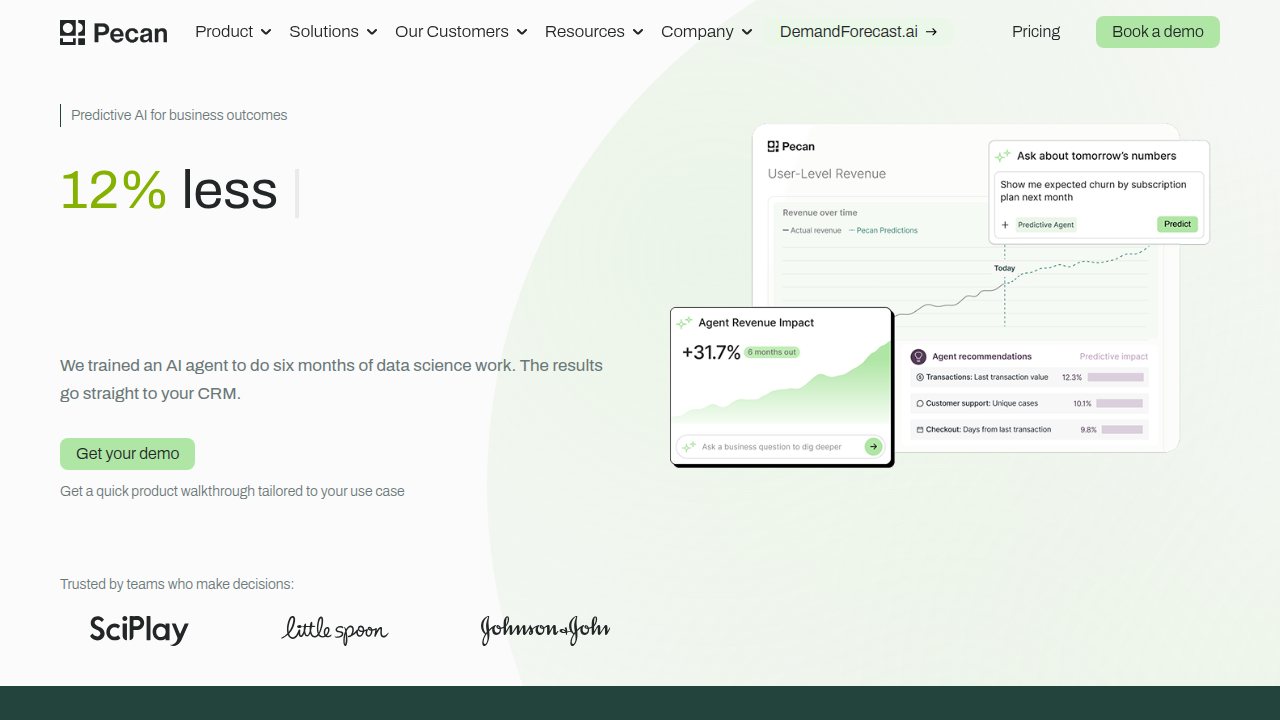The image size is (1280, 720).
Task: Expand the Company dropdown menu
Action: 707,32
